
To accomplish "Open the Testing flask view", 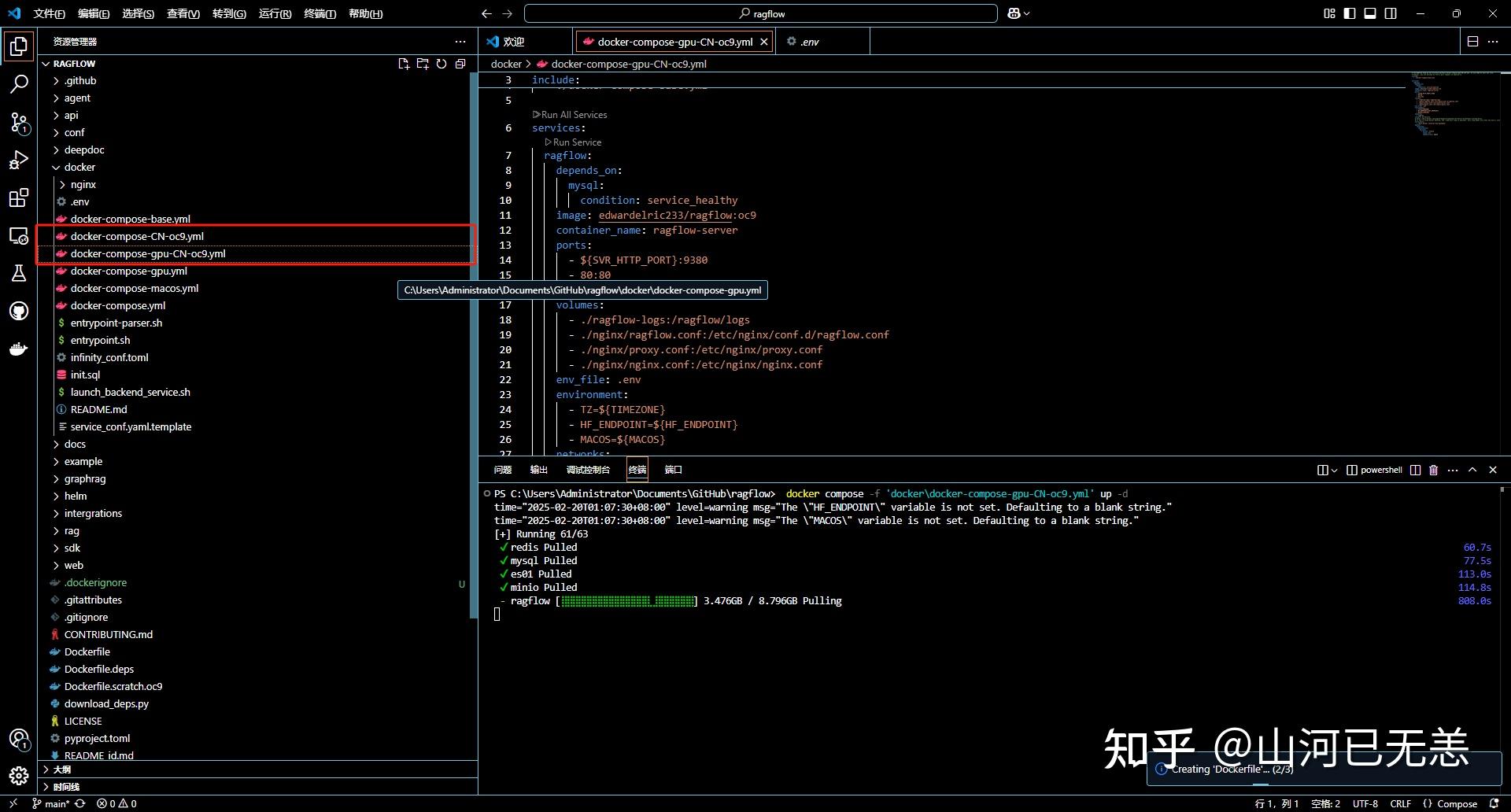I will pos(19,273).
